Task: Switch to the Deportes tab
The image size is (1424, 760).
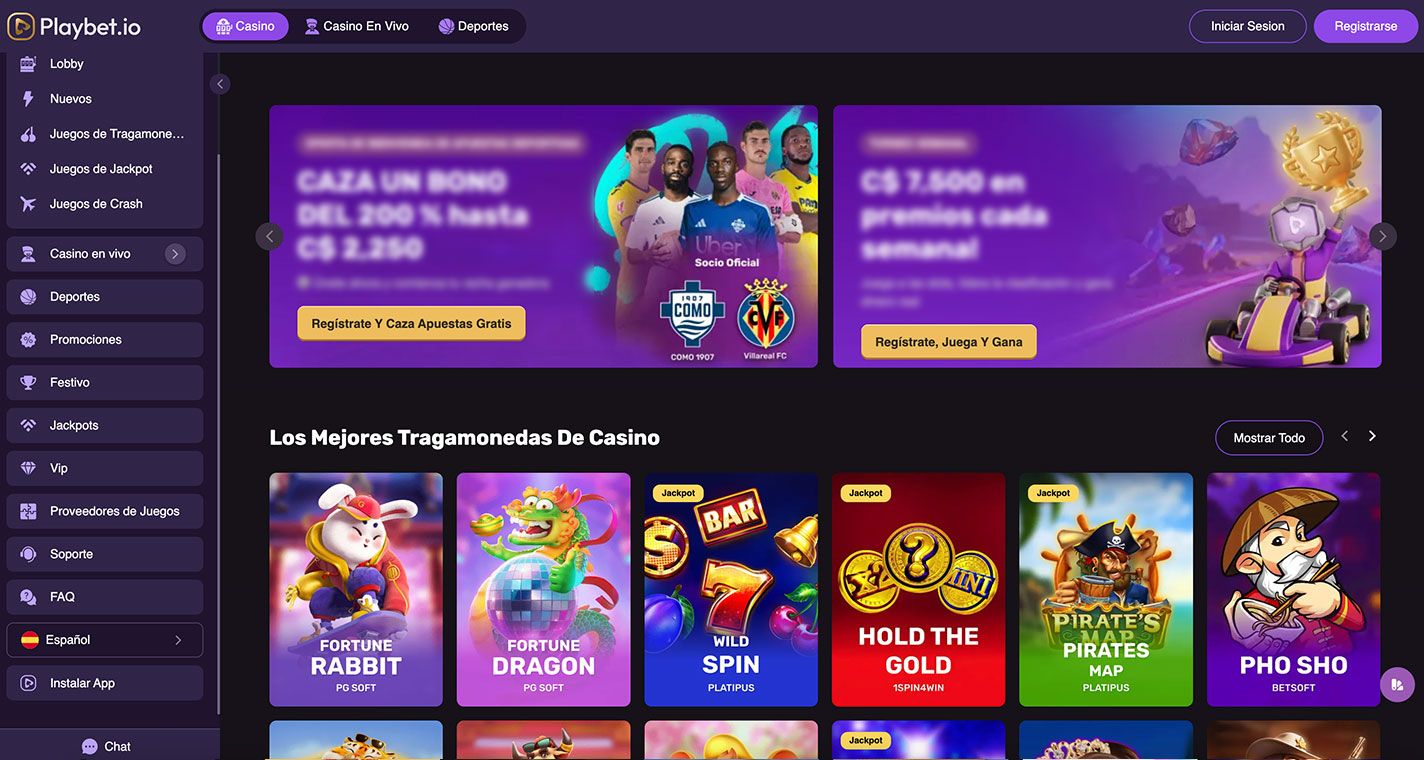Action: pyautogui.click(x=474, y=26)
